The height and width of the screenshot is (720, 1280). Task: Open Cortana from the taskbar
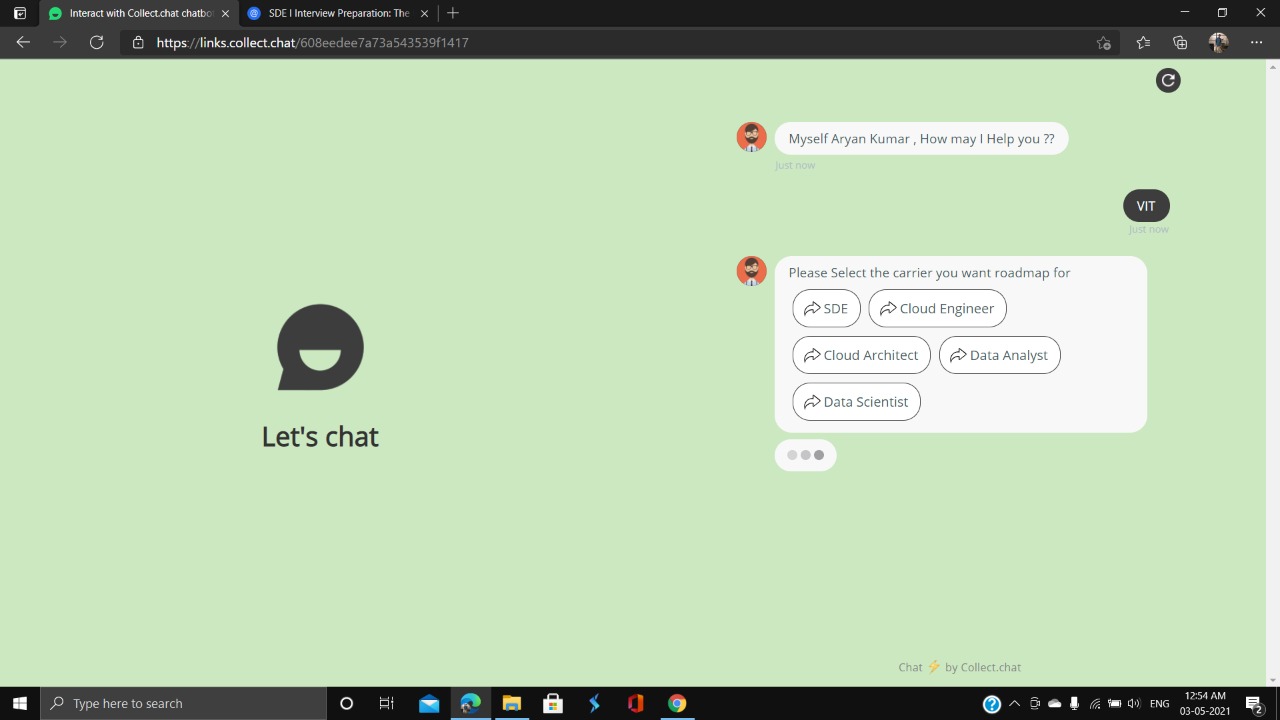(x=346, y=703)
